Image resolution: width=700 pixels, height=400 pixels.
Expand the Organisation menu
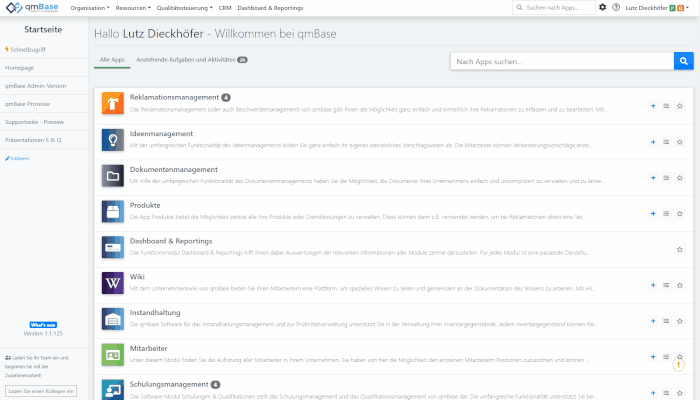90,8
